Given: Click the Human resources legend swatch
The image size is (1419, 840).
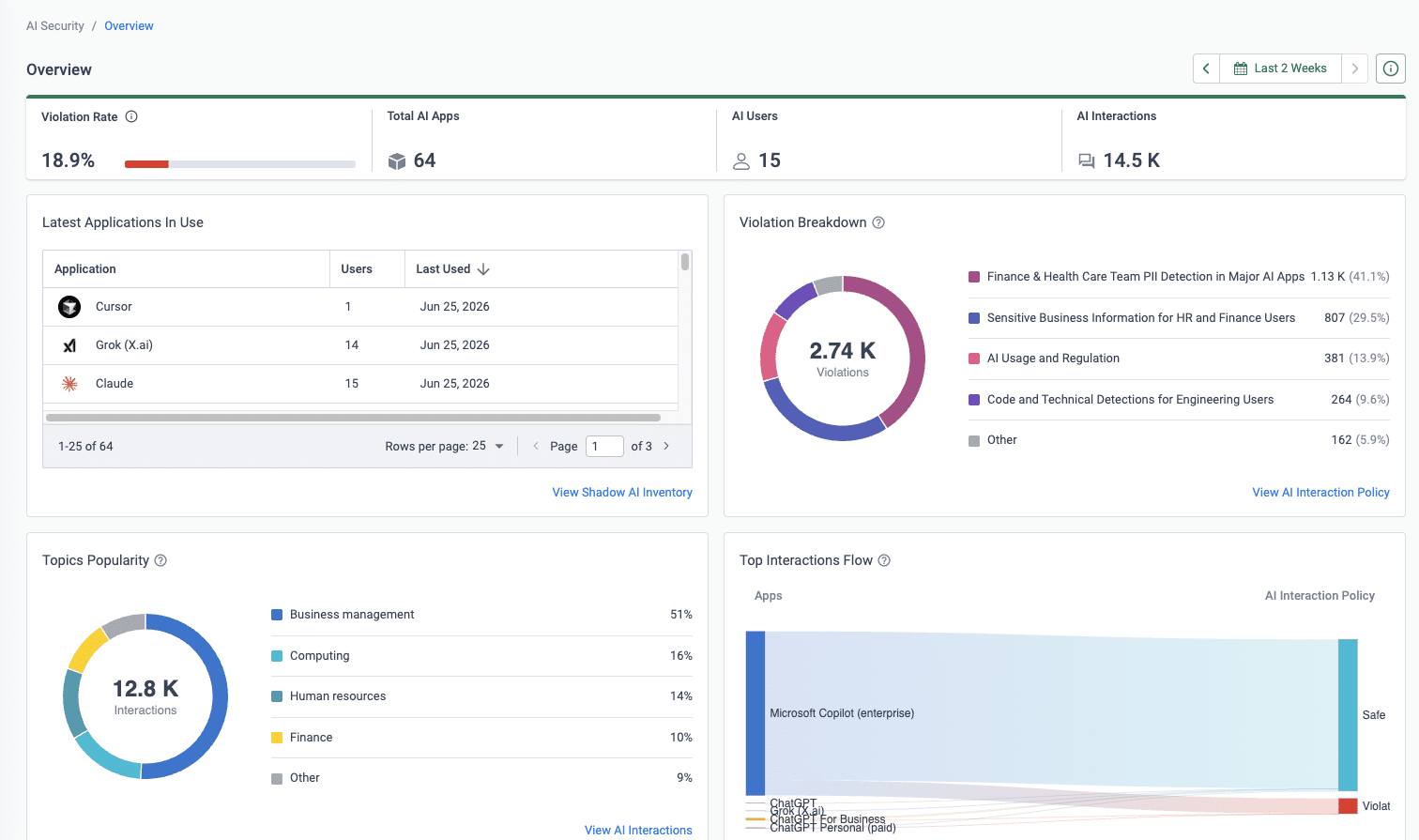Looking at the screenshot, I should (x=277, y=696).
